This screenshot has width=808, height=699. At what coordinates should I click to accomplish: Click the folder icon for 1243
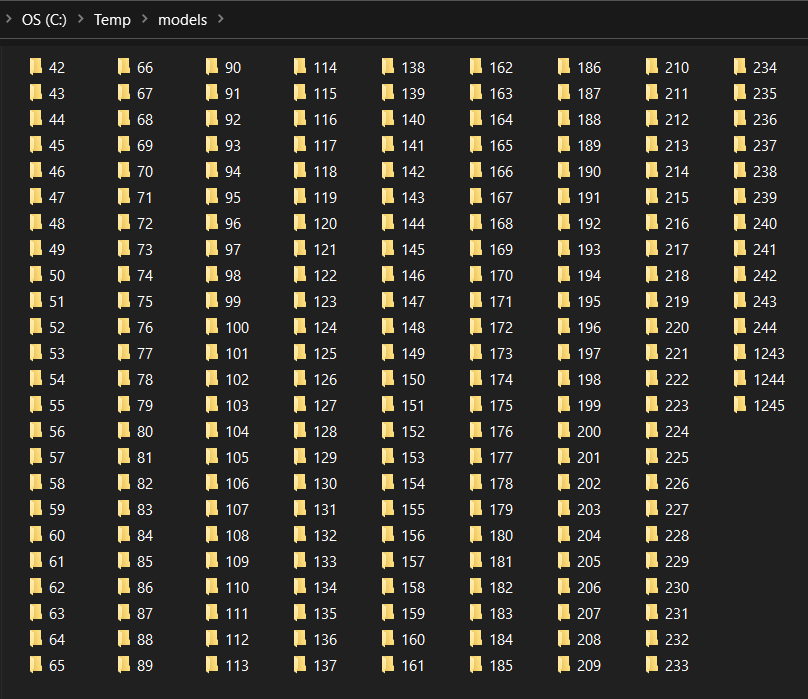[x=740, y=353]
